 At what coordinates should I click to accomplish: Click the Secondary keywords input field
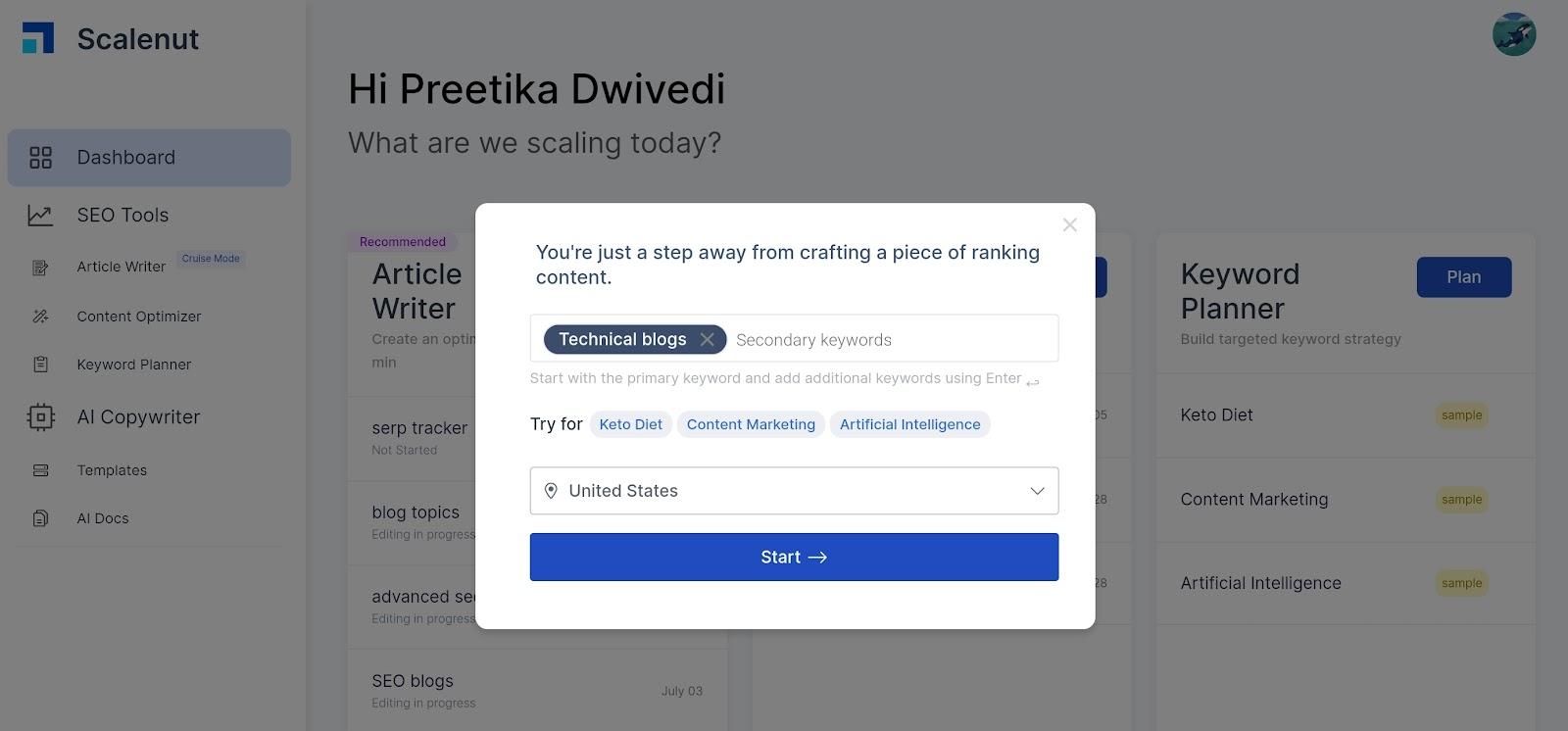click(890, 340)
